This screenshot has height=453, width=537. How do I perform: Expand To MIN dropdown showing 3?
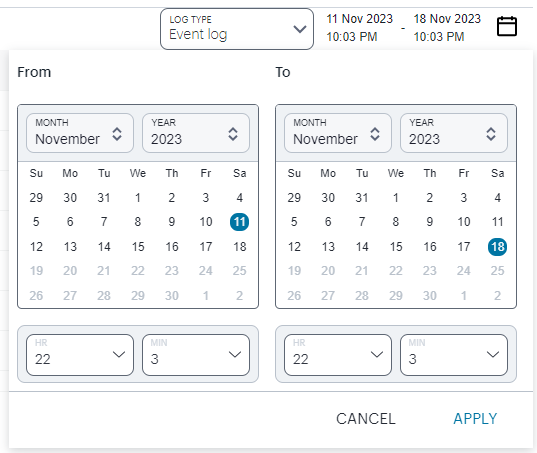(453, 355)
